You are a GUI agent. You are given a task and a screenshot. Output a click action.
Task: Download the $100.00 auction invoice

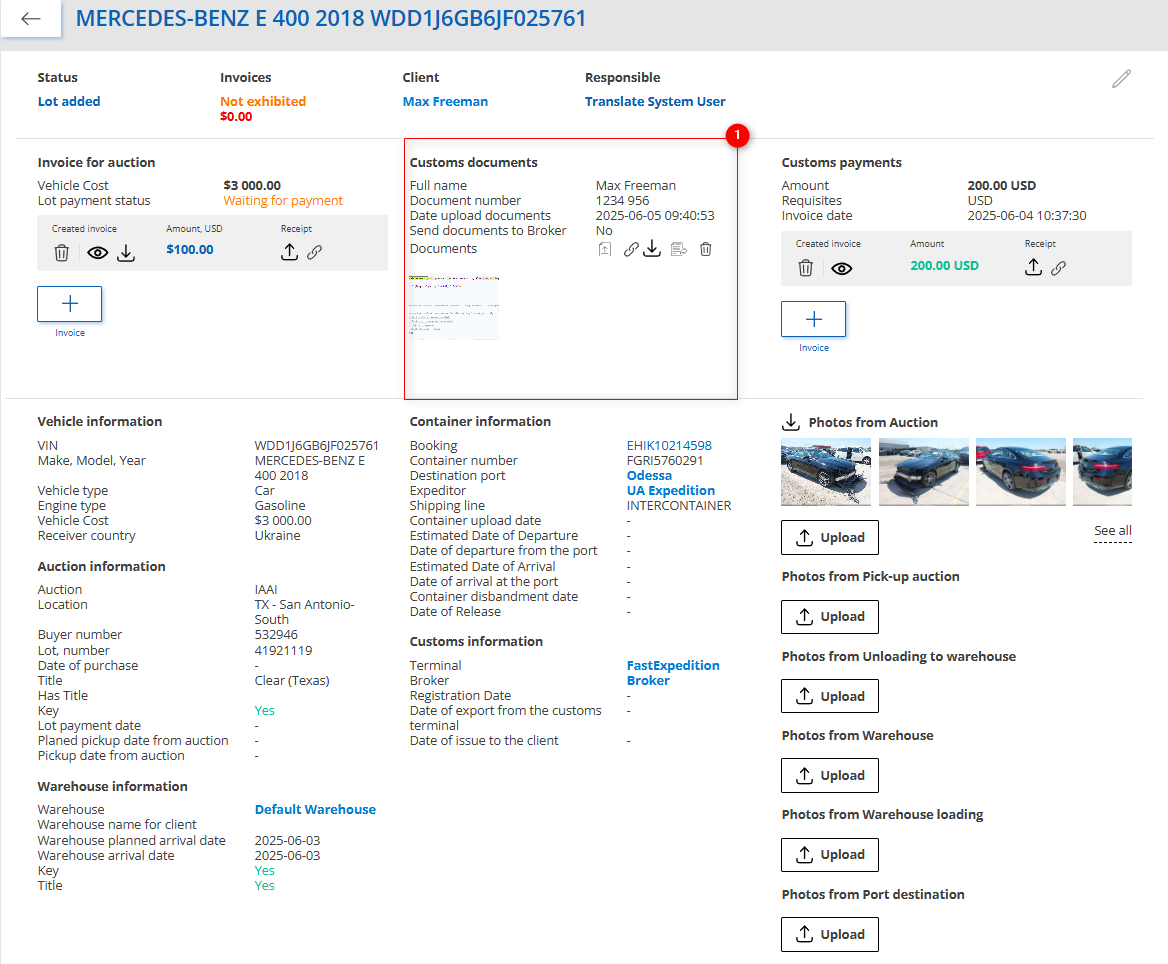(127, 253)
